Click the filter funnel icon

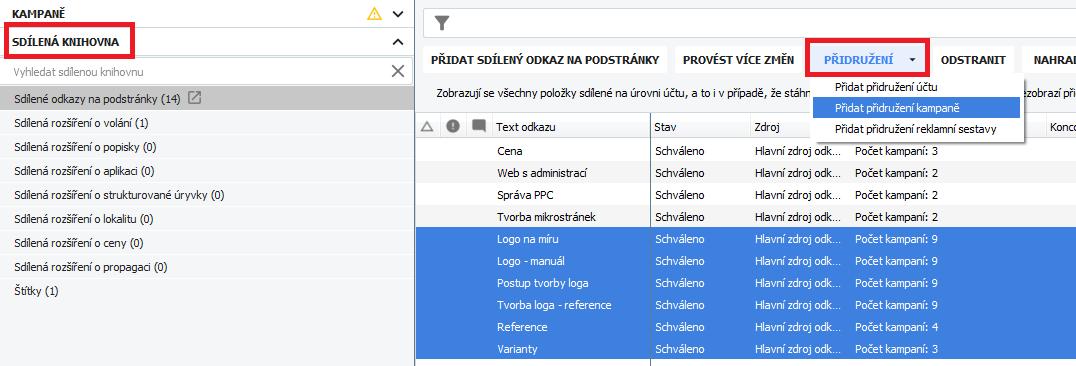coord(443,24)
